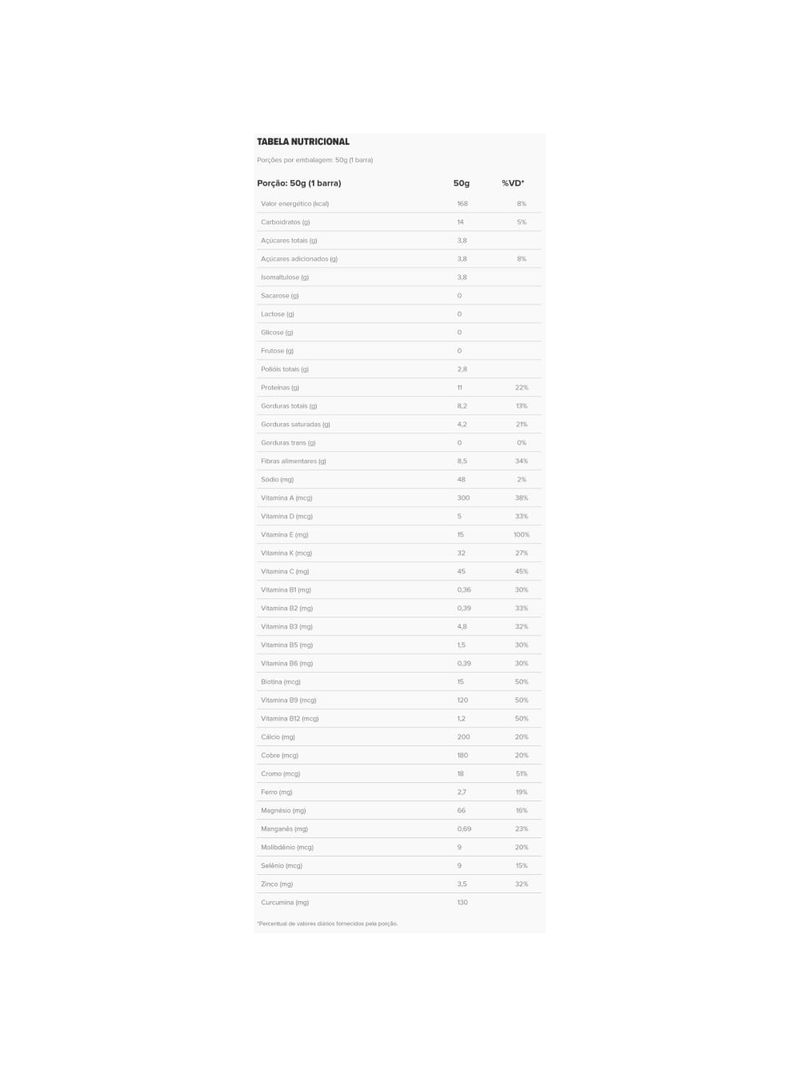Select the Polióis totais (g) row
Screen dimensions: 800x1066
pos(399,368)
